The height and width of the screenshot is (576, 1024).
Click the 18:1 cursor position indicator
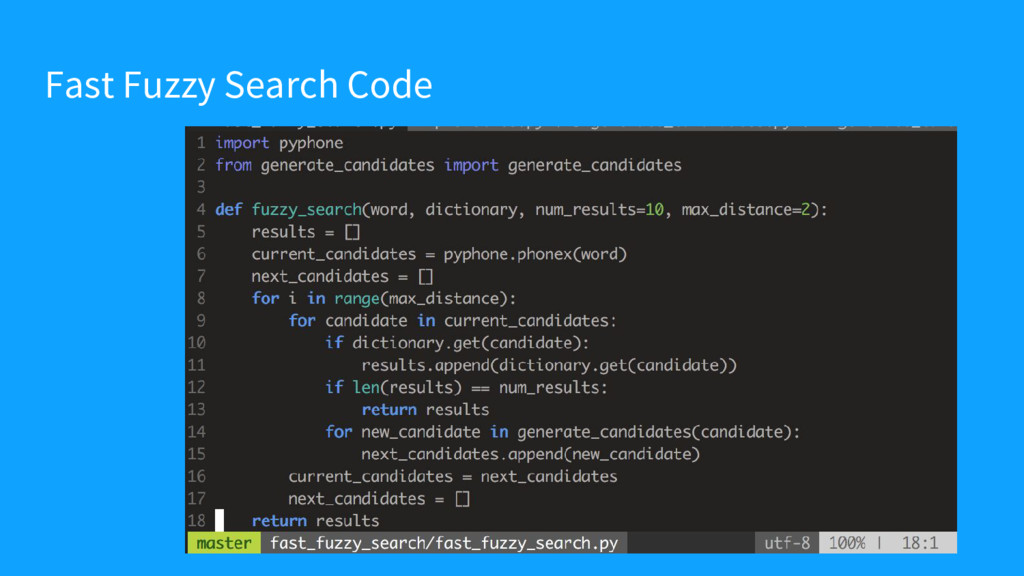point(920,543)
